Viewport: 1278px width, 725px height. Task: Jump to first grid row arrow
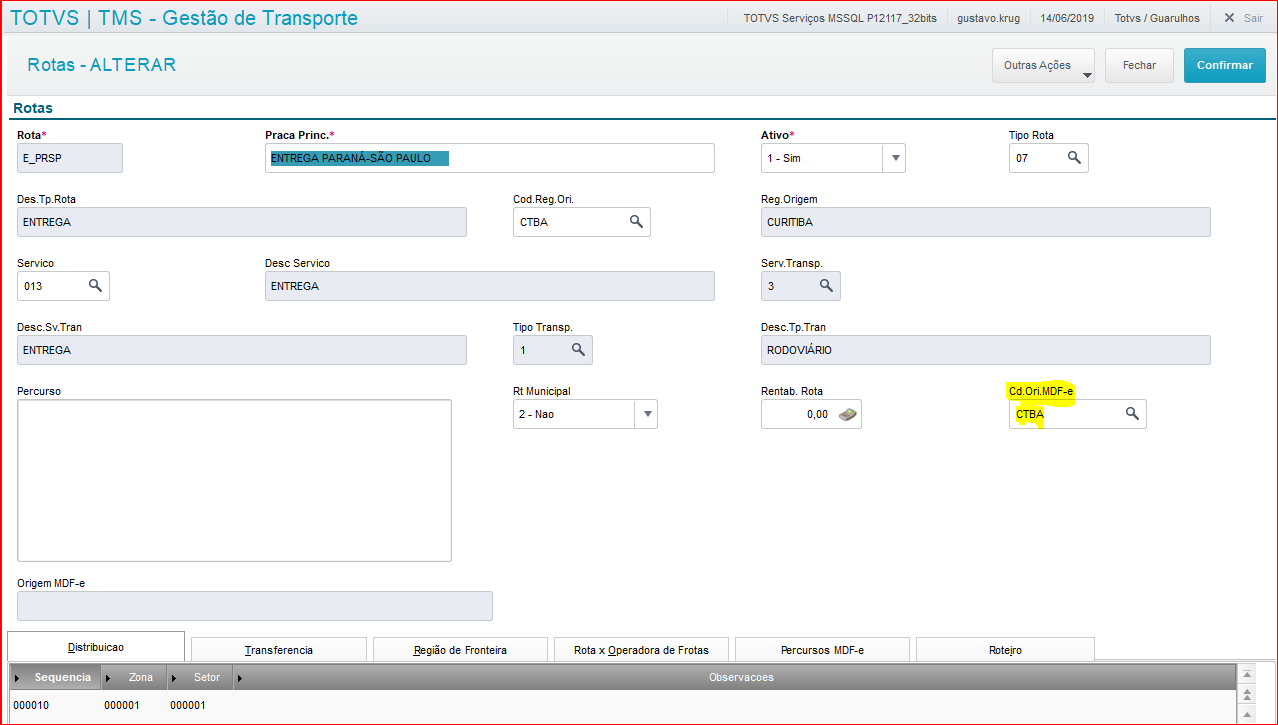(x=1246, y=675)
